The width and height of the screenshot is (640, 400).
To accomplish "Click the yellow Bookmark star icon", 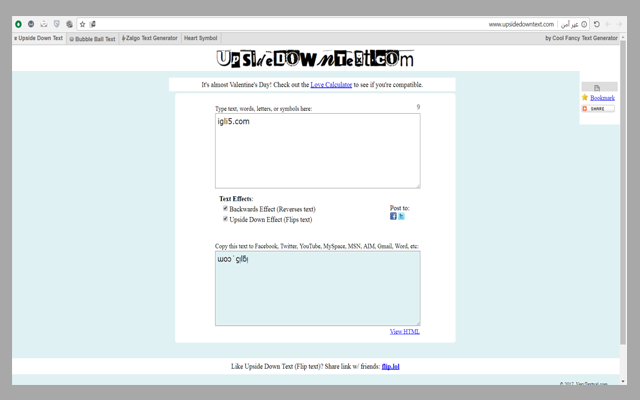I will (585, 98).
